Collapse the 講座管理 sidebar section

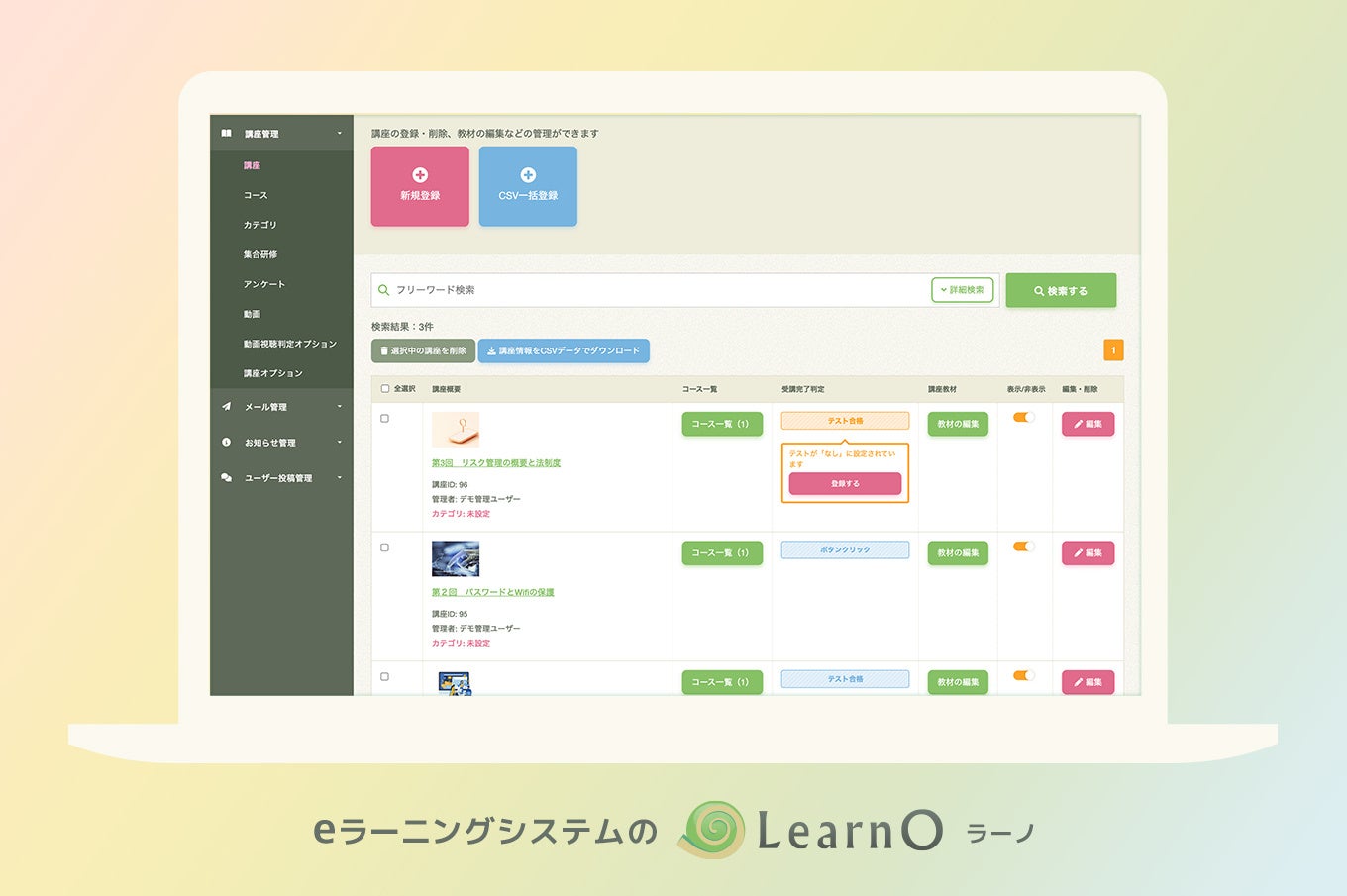(281, 134)
